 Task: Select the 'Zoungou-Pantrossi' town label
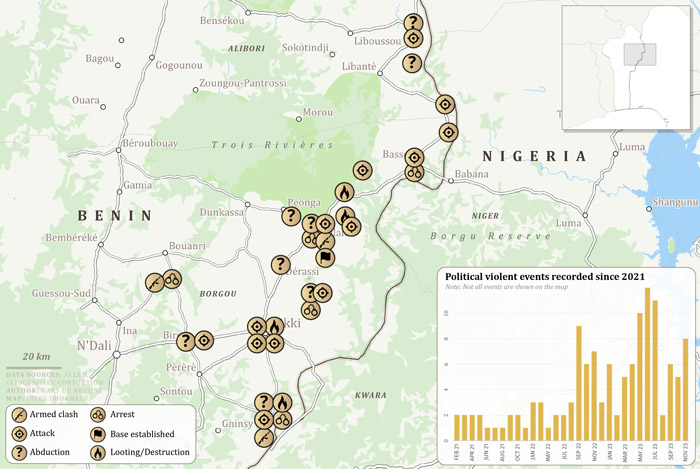(x=243, y=83)
